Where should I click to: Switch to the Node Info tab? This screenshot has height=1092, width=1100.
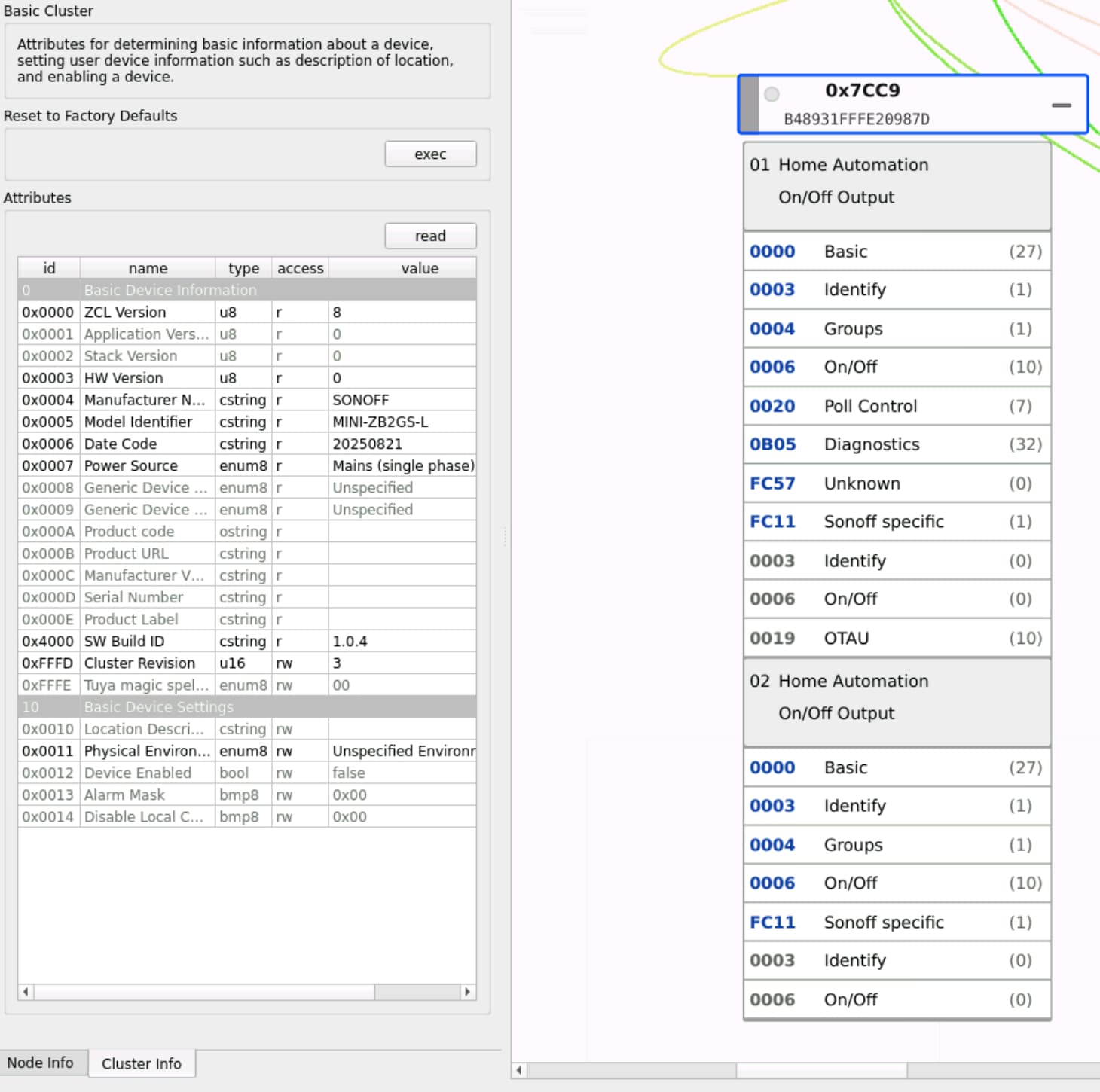point(41,1063)
